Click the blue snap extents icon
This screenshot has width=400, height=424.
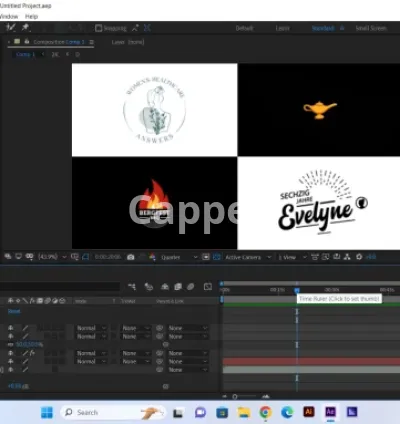click(x=147, y=28)
